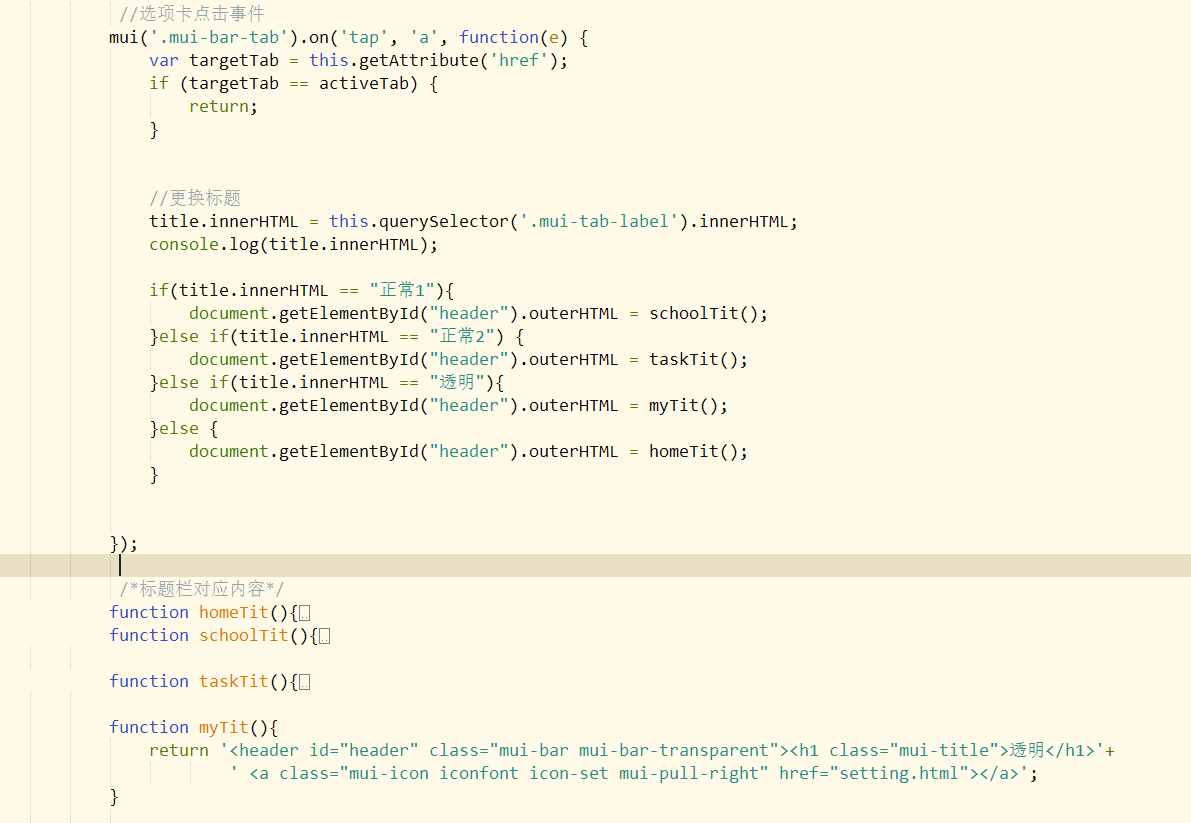The width and height of the screenshot is (1191, 823).
Task: Place cursor on the highlighted empty line
Action: (x=596, y=566)
